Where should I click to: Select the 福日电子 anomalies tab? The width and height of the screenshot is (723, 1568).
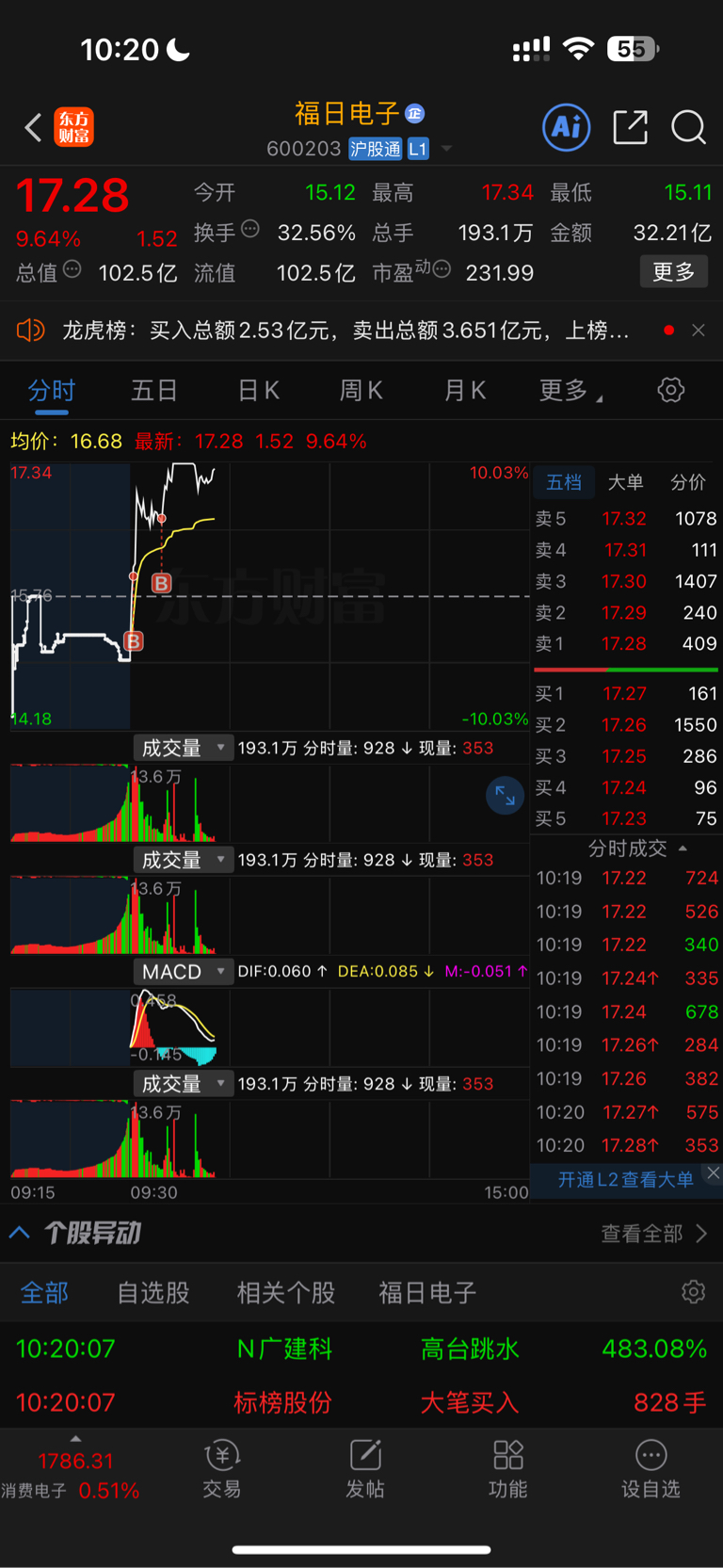(427, 1293)
